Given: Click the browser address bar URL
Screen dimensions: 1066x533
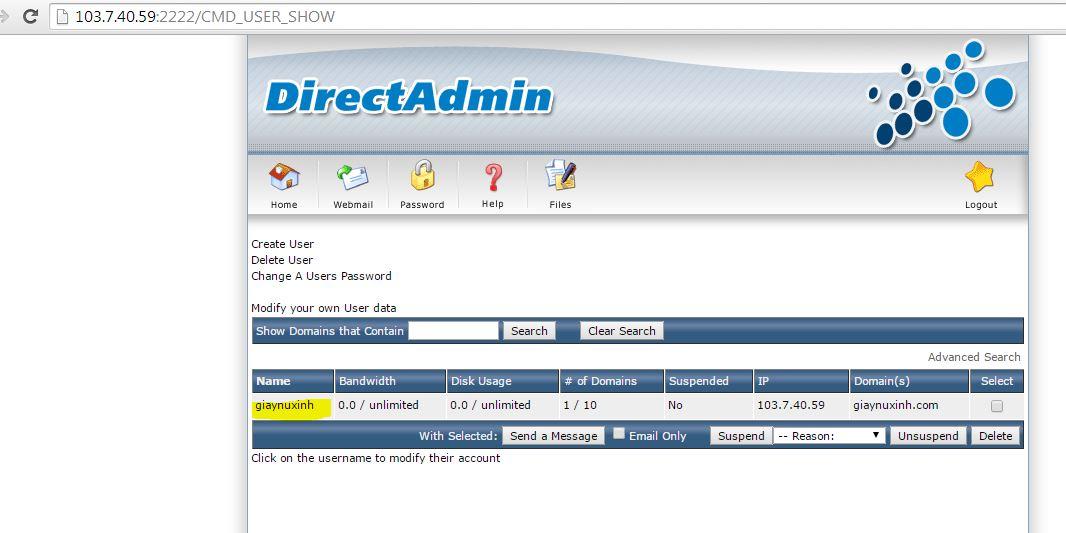Looking at the screenshot, I should 205,16.
